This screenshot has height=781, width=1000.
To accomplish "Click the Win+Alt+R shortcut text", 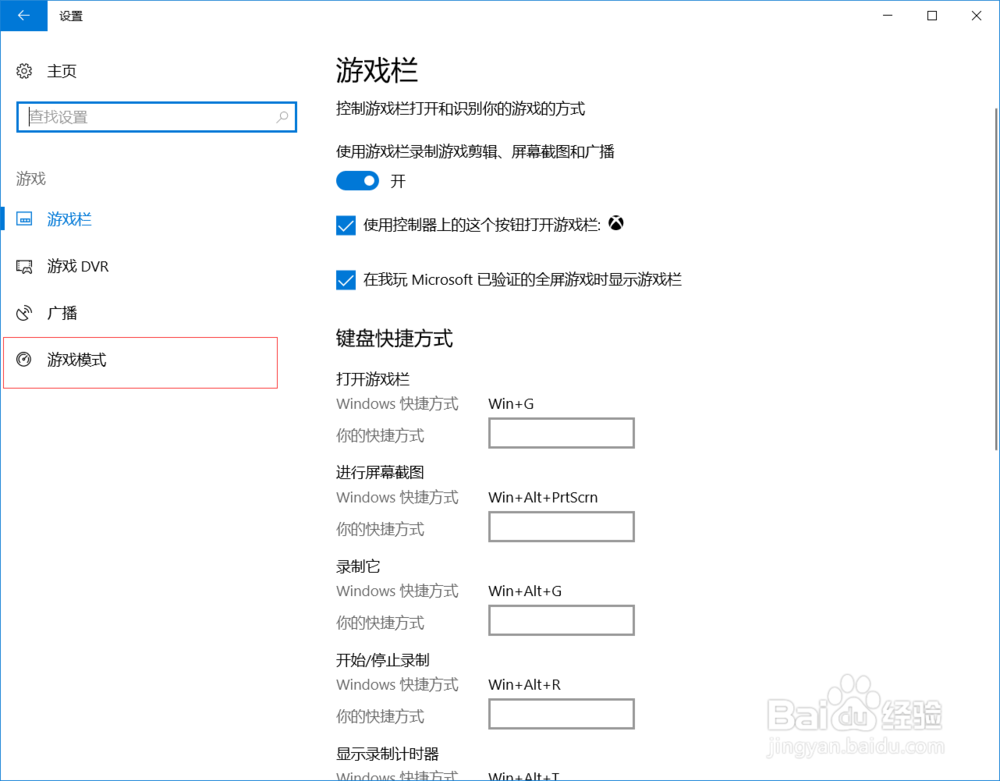I will tap(524, 685).
